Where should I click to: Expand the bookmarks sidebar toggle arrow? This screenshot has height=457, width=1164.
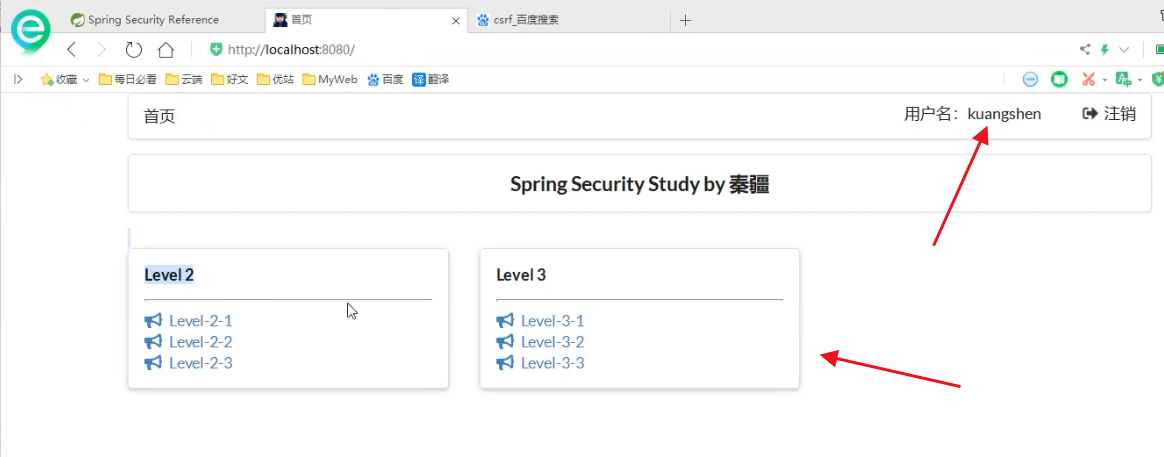[18, 79]
